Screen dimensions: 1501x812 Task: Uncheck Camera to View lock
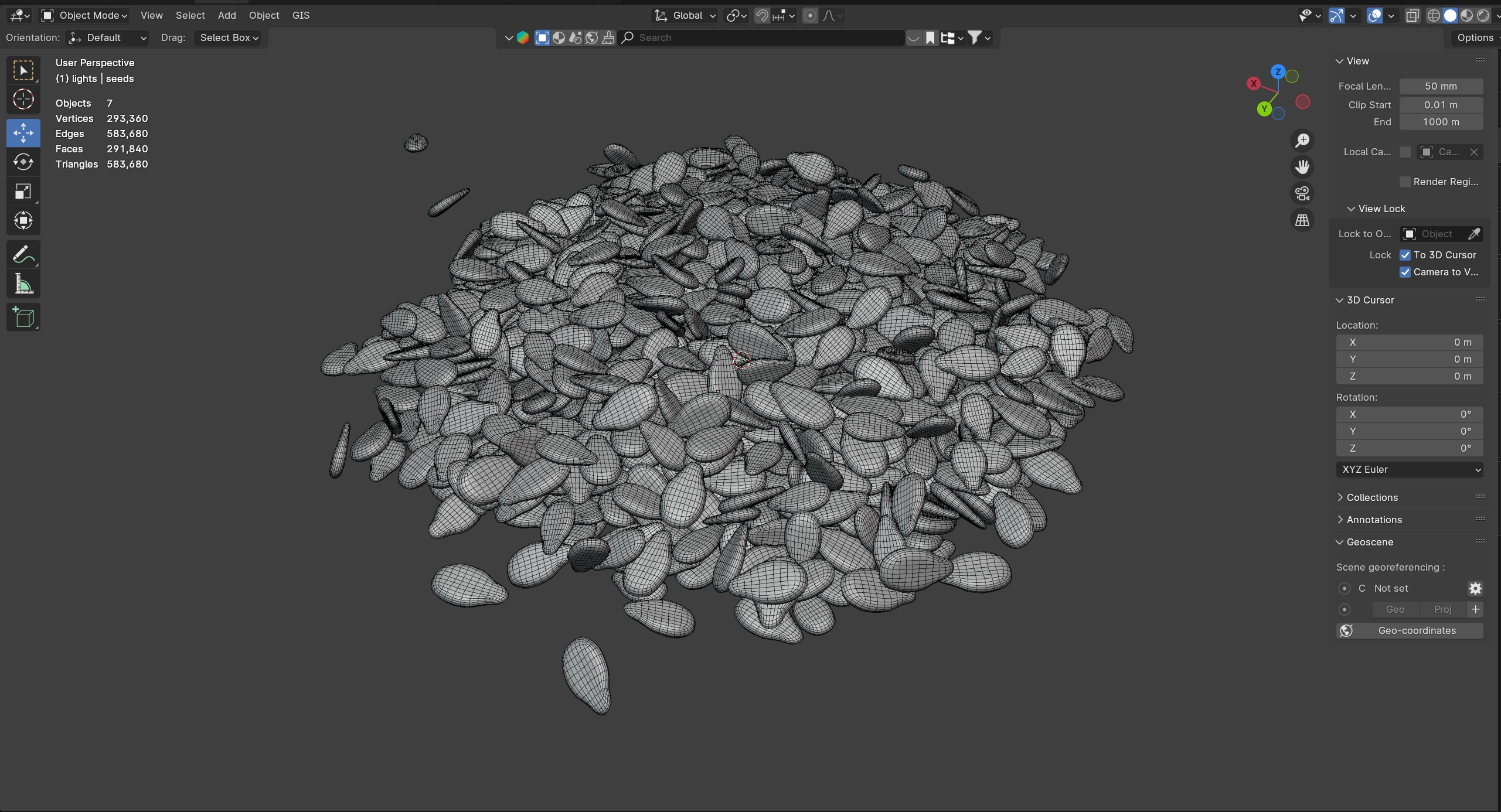coord(1405,272)
